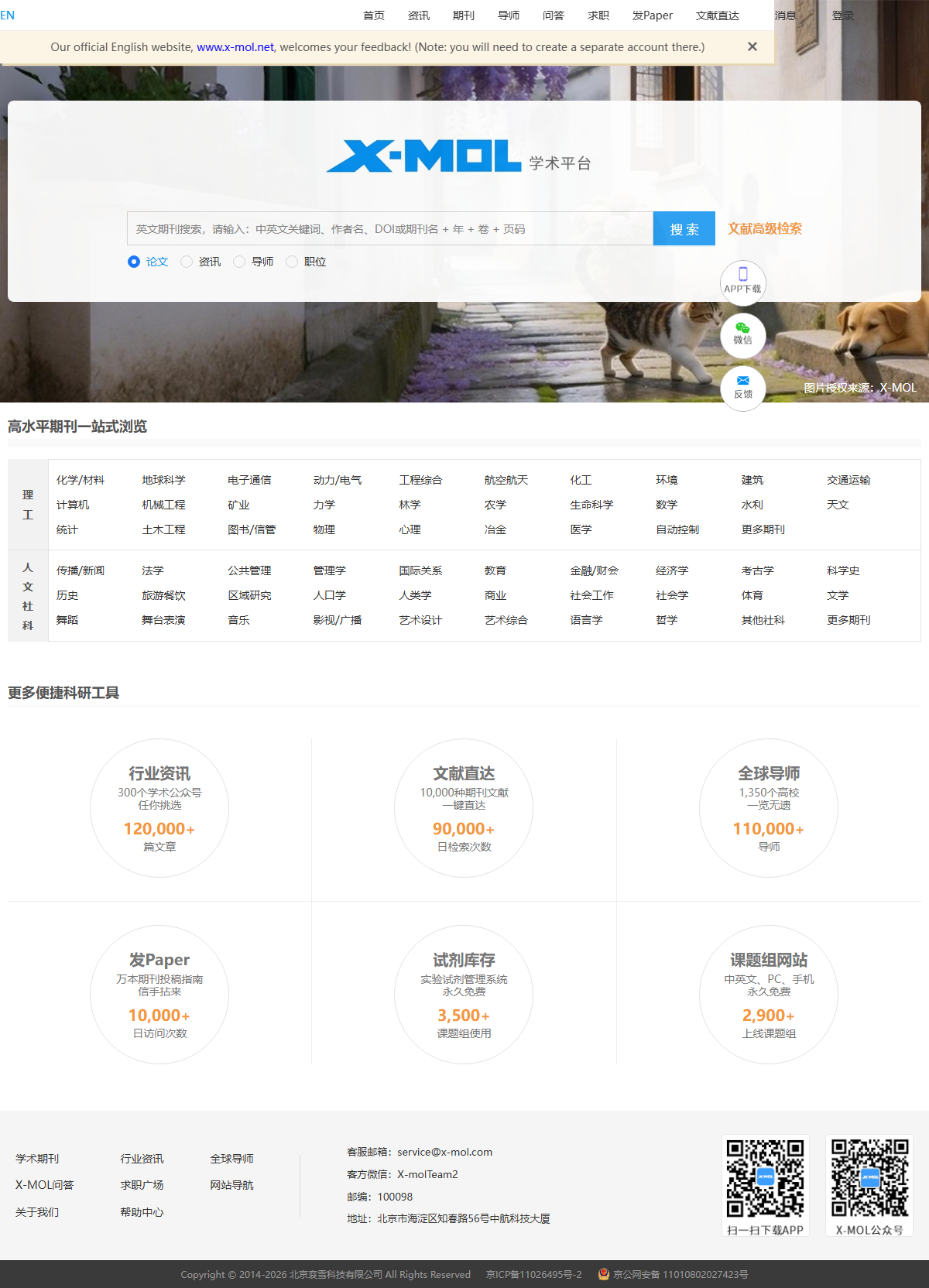Switch language with the EN link

click(7, 15)
